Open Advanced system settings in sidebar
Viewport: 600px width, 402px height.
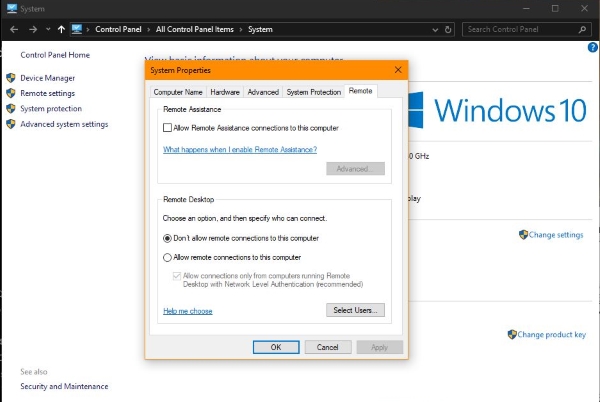pos(64,124)
